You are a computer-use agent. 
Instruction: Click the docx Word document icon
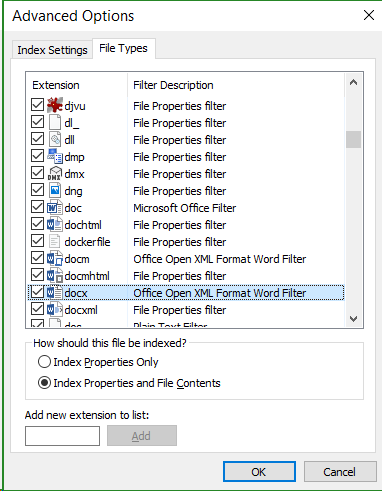coord(55,292)
